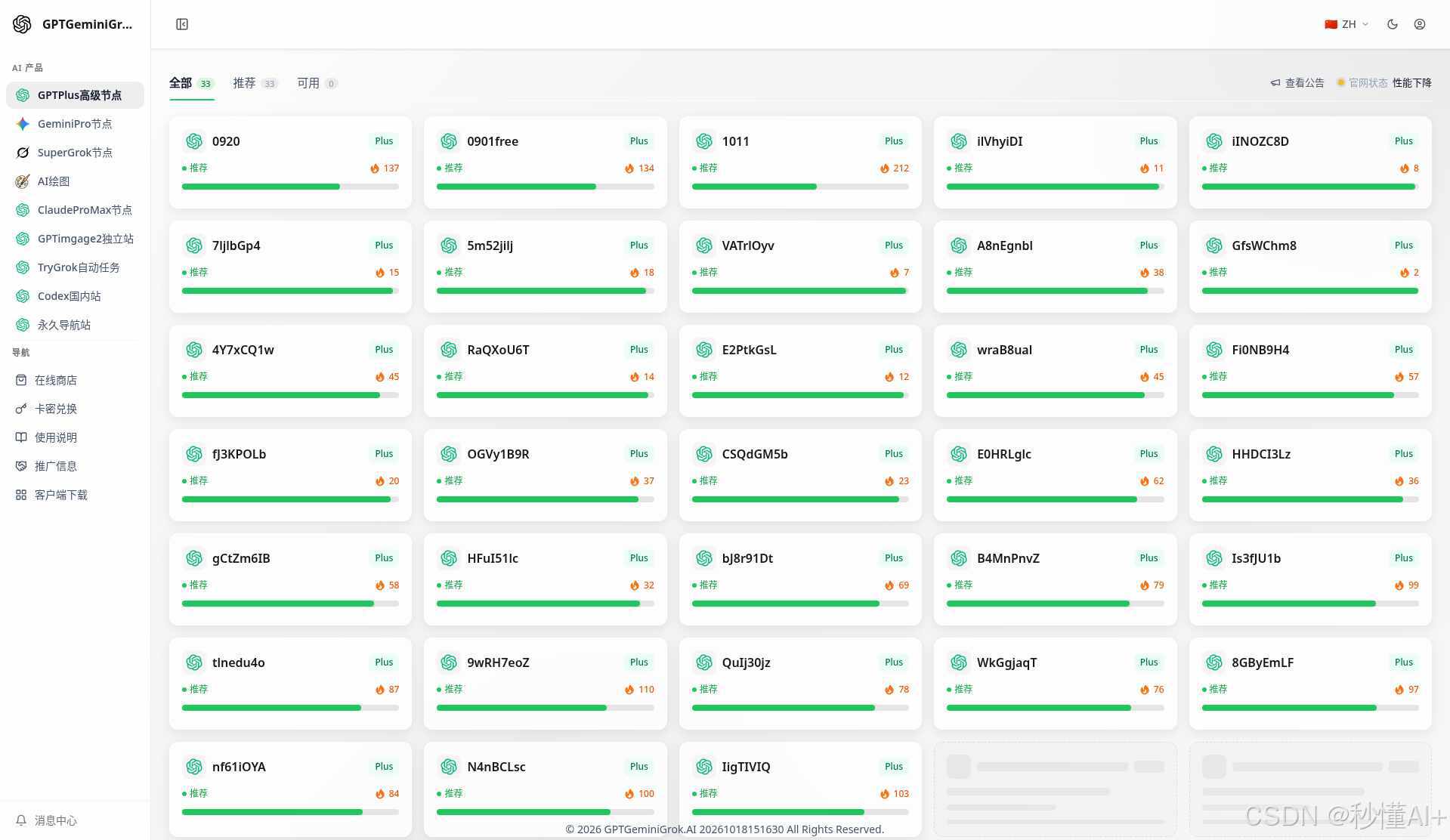
Task: Click the load bar of RaQXoU6T
Action: click(546, 395)
